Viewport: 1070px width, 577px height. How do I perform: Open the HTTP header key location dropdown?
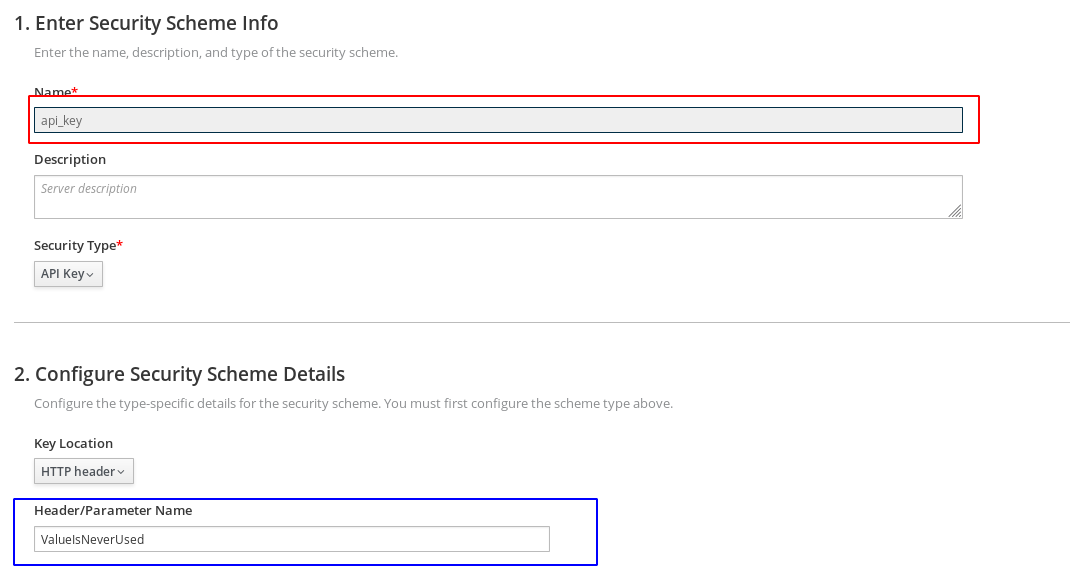click(83, 471)
